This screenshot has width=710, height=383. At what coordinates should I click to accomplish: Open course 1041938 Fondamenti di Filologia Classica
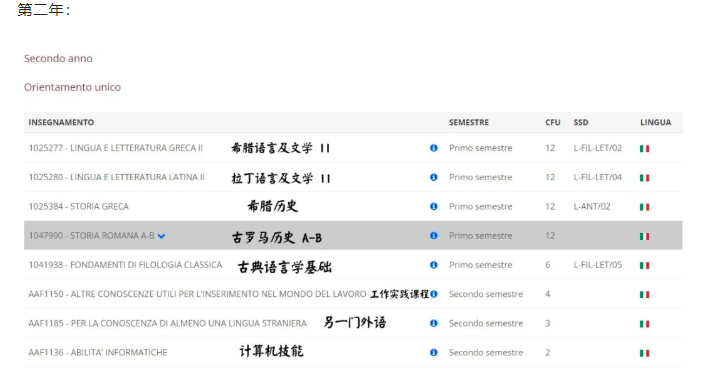[125, 265]
